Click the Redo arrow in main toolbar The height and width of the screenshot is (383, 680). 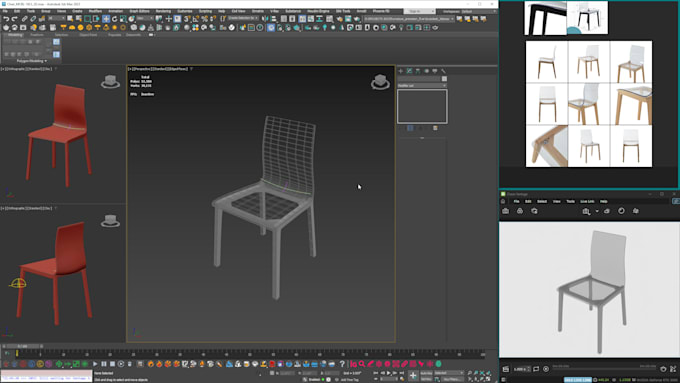[x=15, y=19]
